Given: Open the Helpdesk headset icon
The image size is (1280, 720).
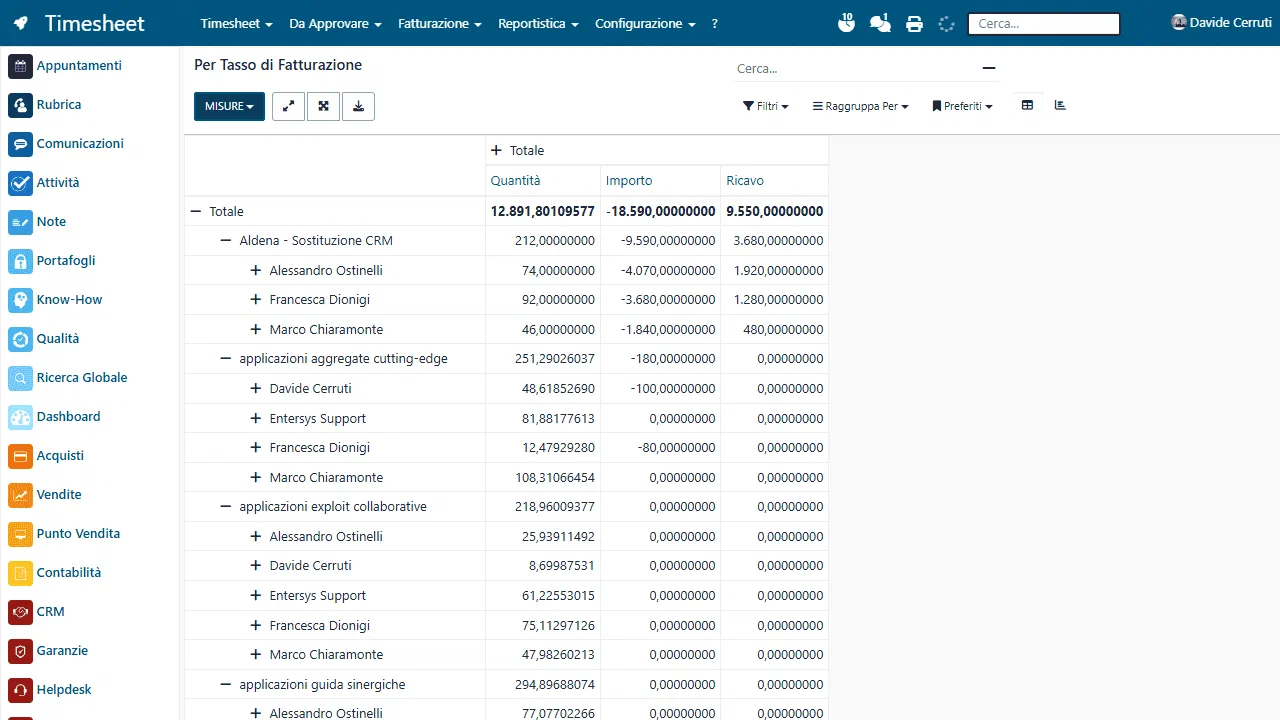Looking at the screenshot, I should (x=20, y=690).
